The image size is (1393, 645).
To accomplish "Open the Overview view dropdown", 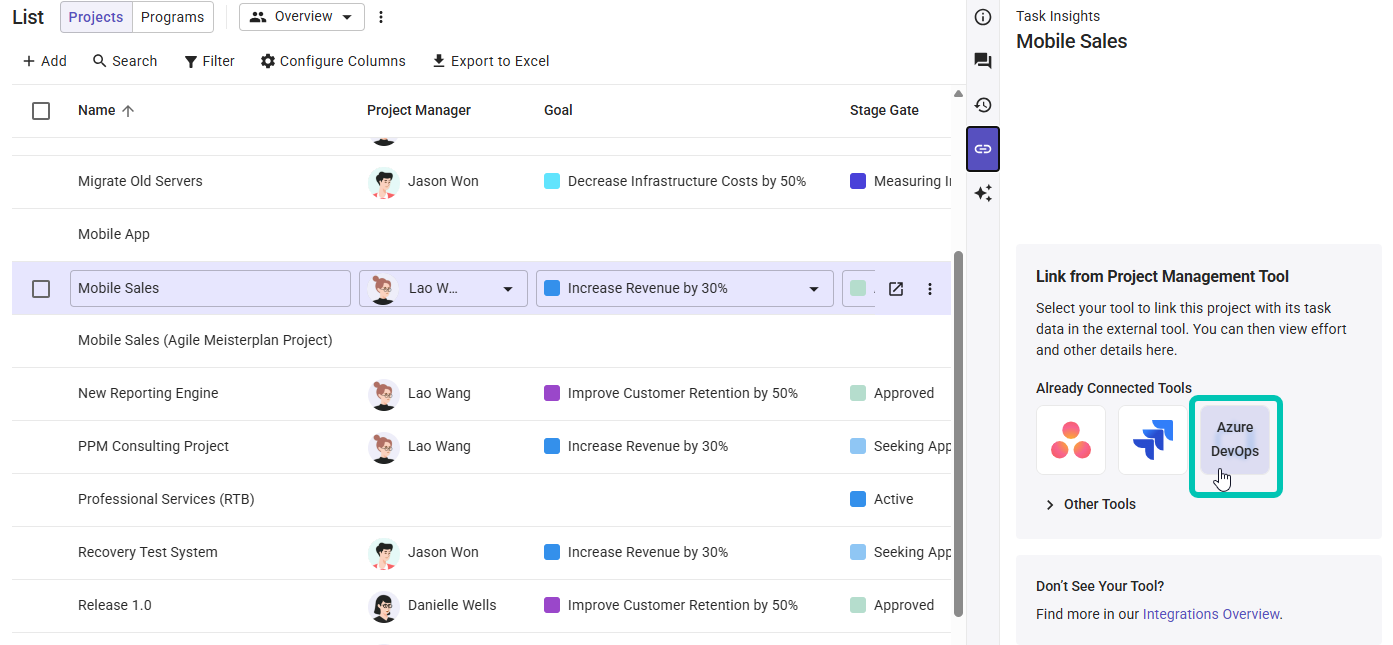I will [302, 17].
